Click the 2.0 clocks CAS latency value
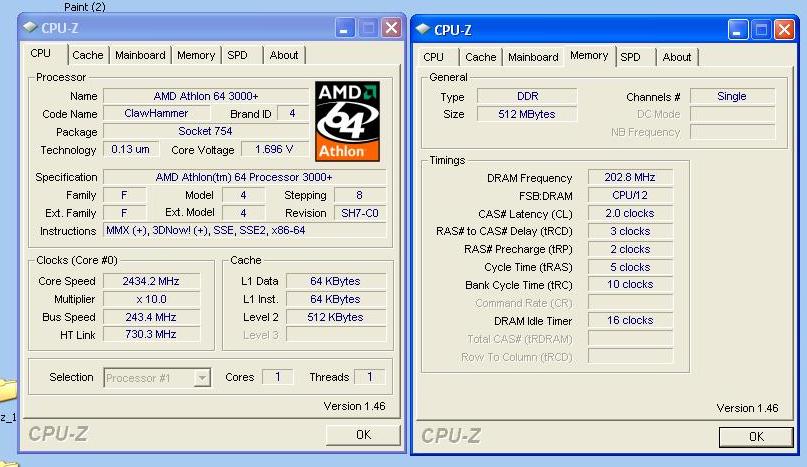 tap(630, 213)
